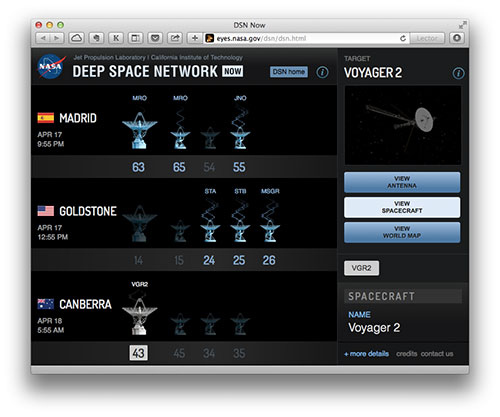Click the plus add bookmark button
The width and height of the screenshot is (500, 417).
195,38
